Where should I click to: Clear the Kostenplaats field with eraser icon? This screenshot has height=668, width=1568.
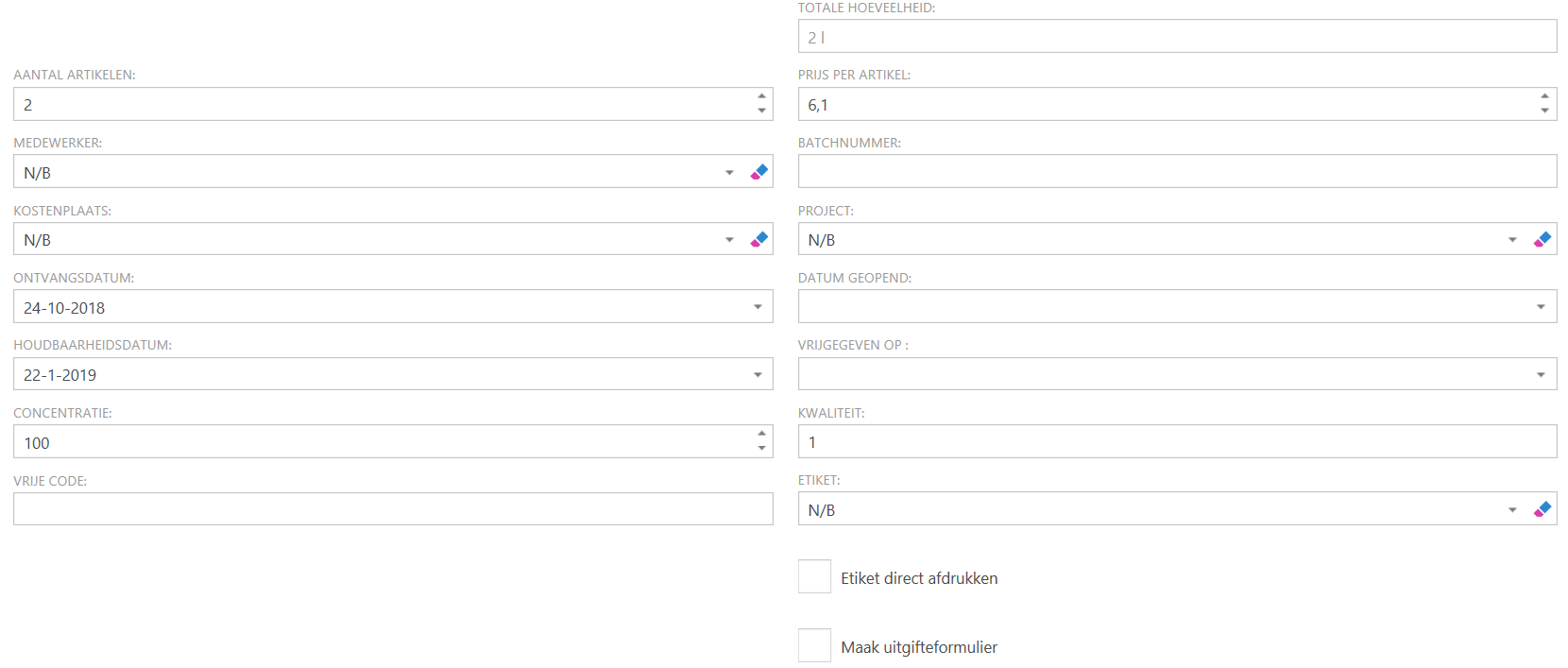[758, 239]
